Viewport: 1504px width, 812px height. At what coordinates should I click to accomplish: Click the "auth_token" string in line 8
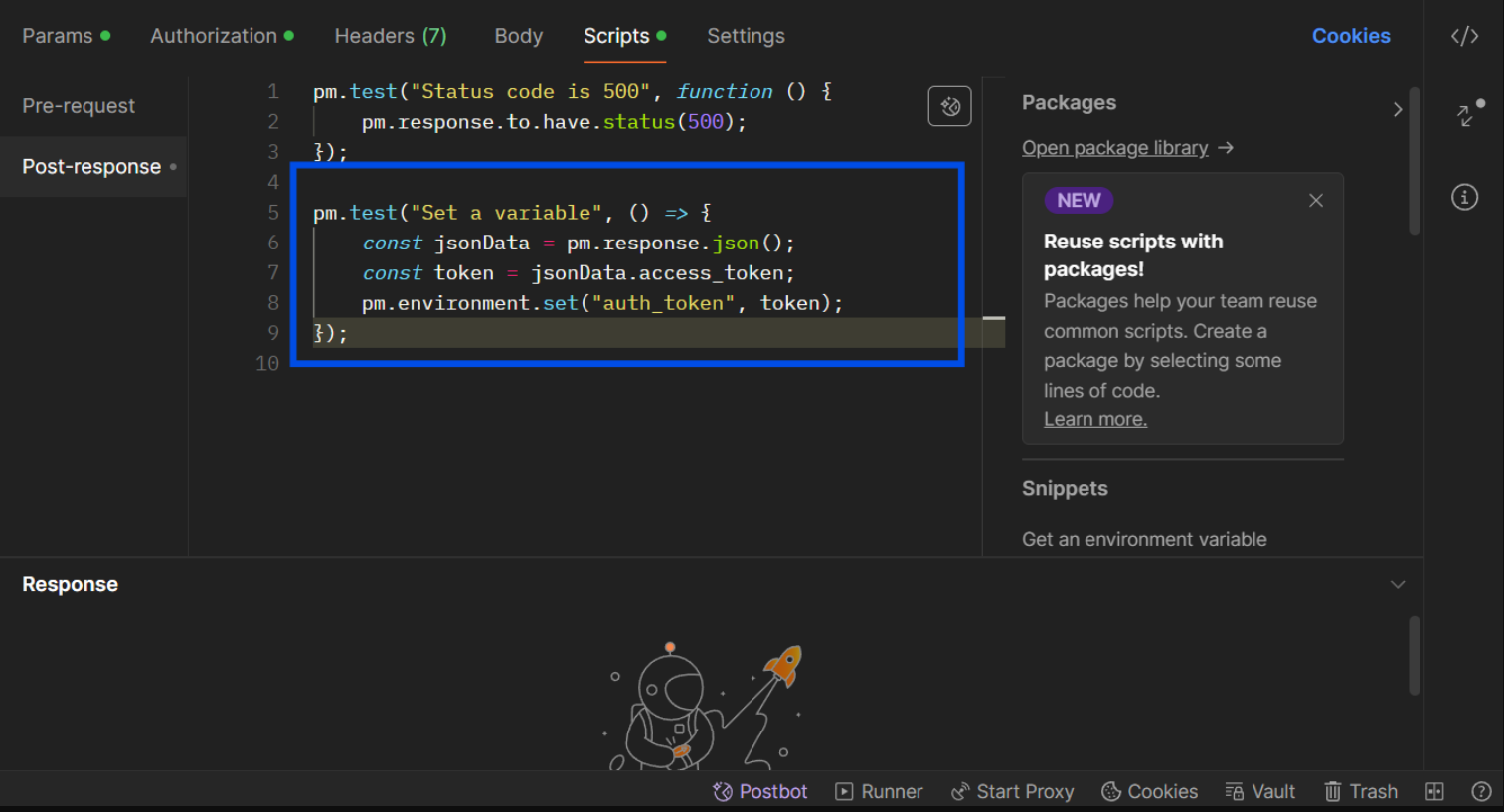(663, 303)
